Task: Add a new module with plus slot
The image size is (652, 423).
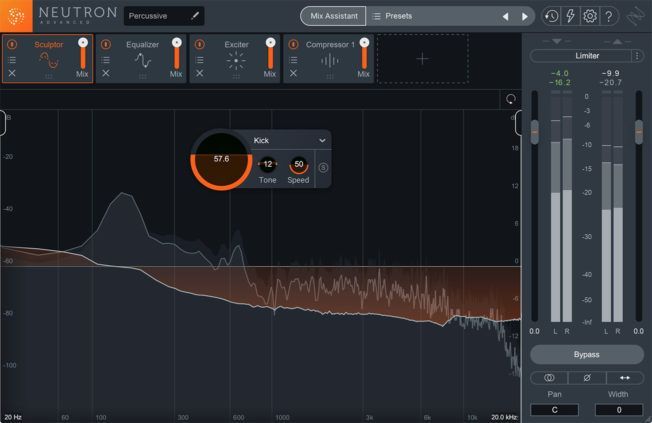Action: [x=422, y=59]
